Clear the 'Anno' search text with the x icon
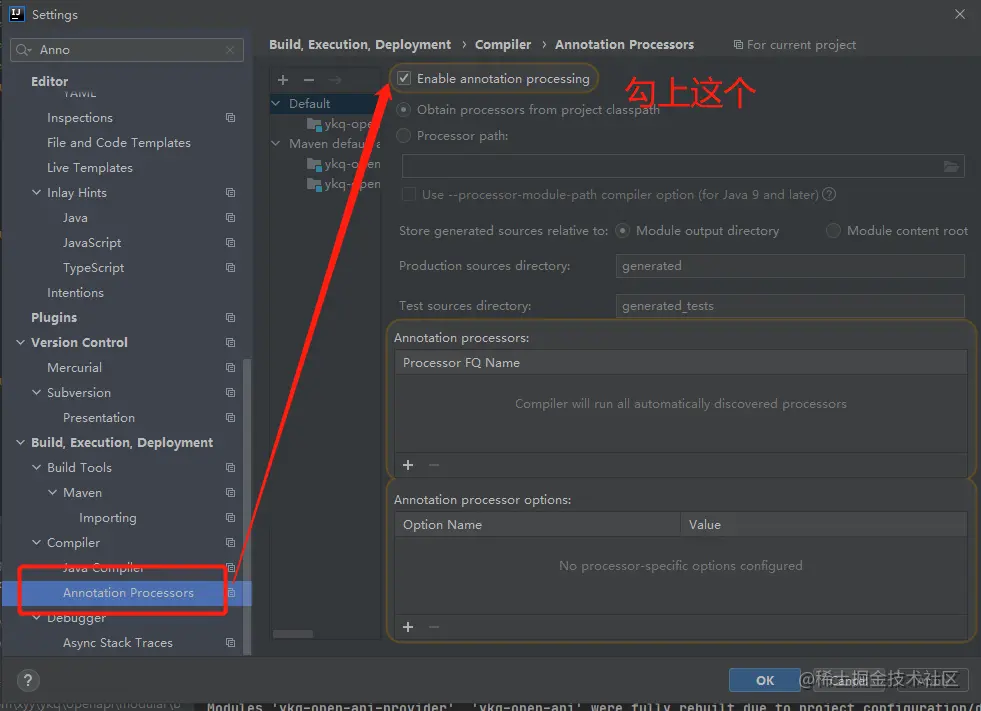The image size is (981, 711). coord(230,50)
